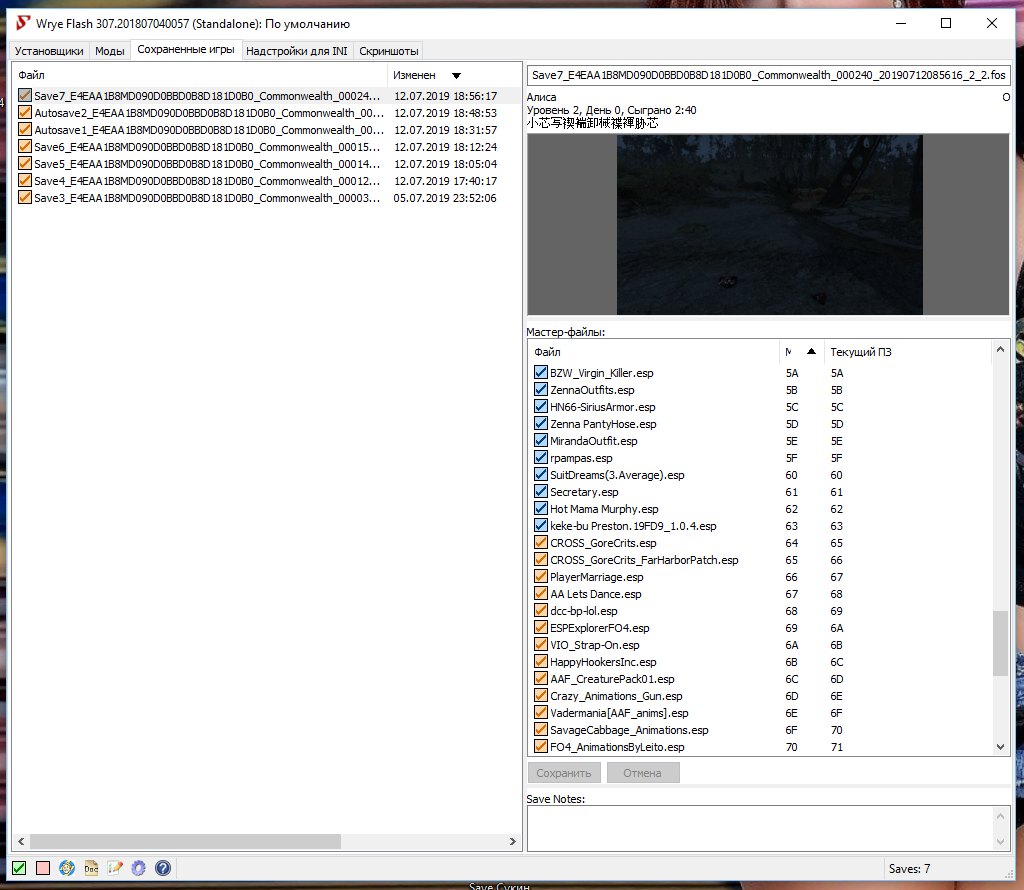Launch Fallout via the Vault Boy icon
This screenshot has width=1024, height=890.
pos(67,868)
